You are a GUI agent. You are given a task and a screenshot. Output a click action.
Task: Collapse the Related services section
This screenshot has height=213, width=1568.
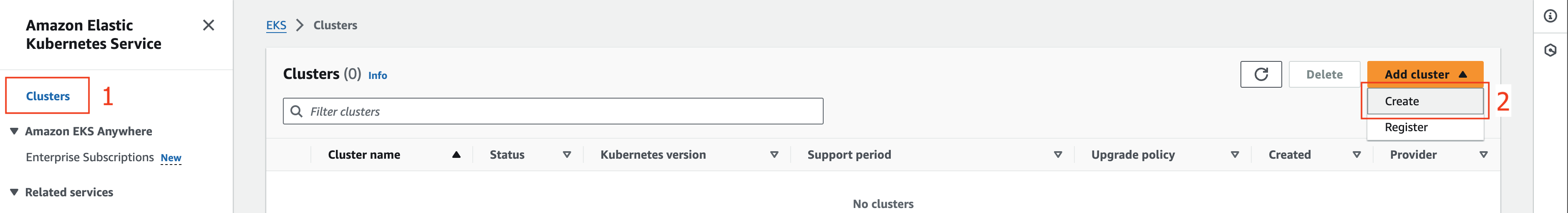(14, 192)
